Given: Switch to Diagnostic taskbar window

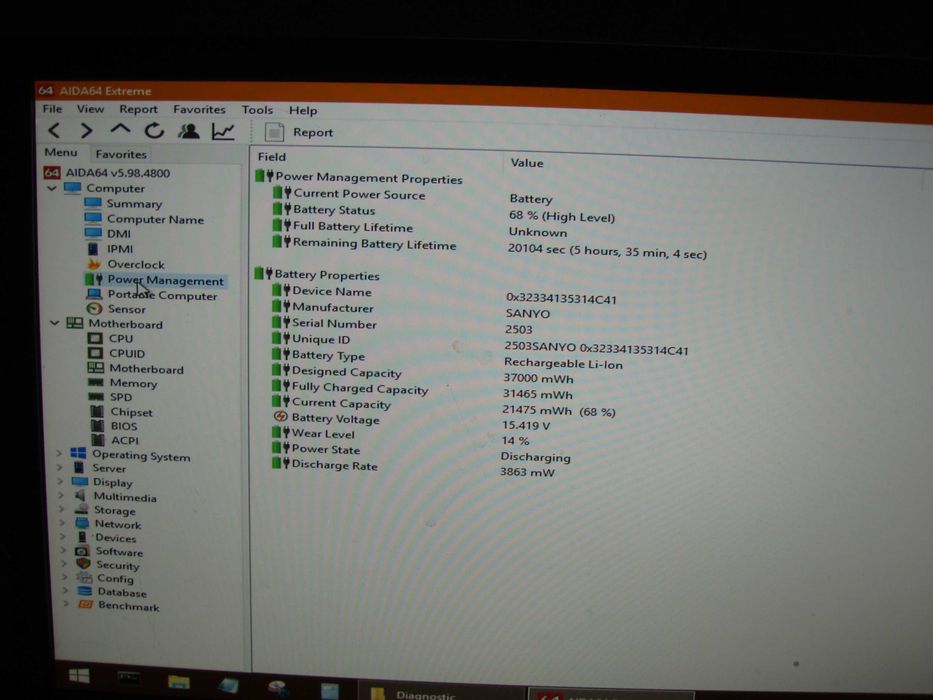Looking at the screenshot, I should pyautogui.click(x=442, y=692).
